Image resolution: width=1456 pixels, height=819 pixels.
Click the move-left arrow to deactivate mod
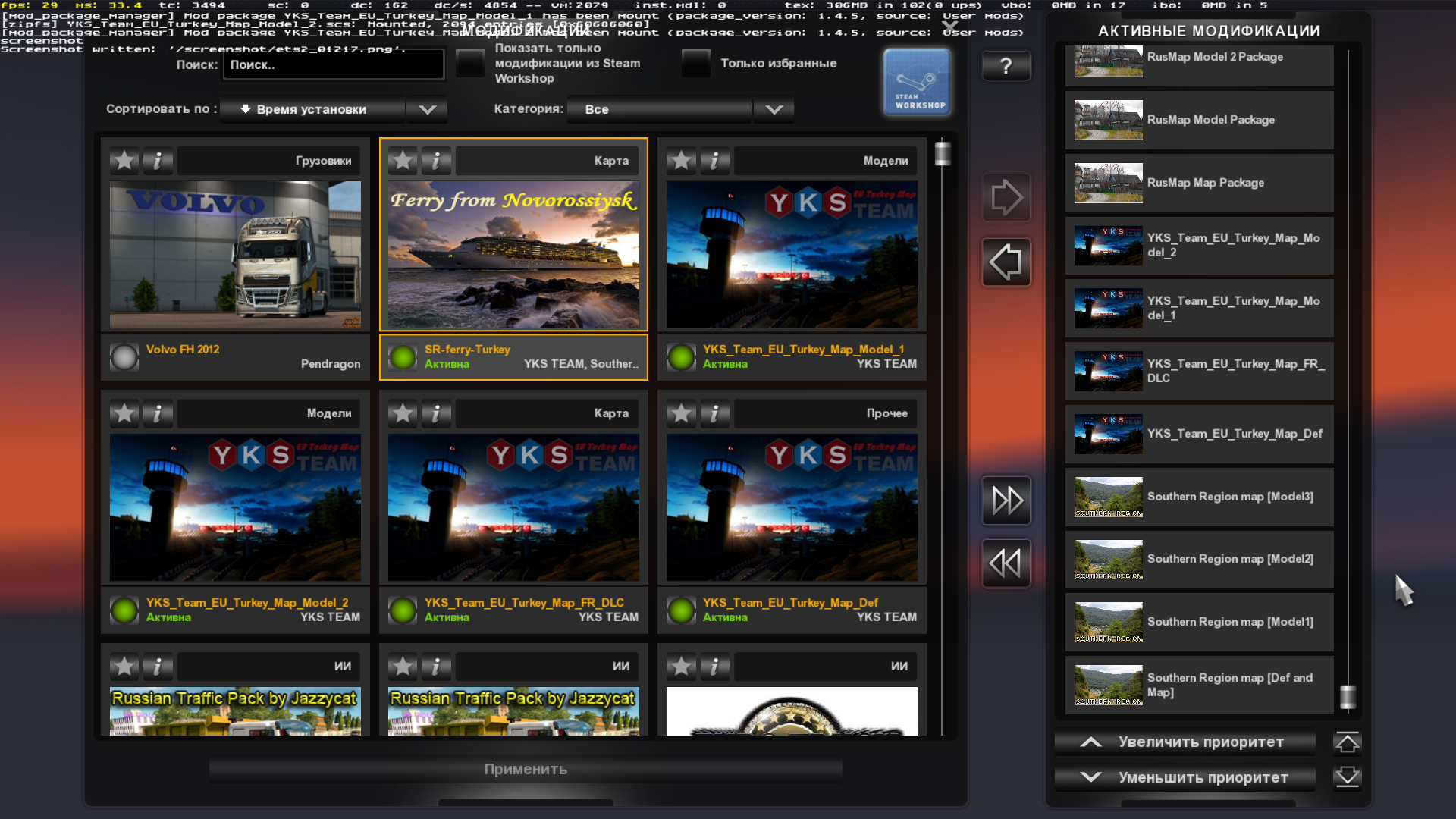[x=1006, y=262]
